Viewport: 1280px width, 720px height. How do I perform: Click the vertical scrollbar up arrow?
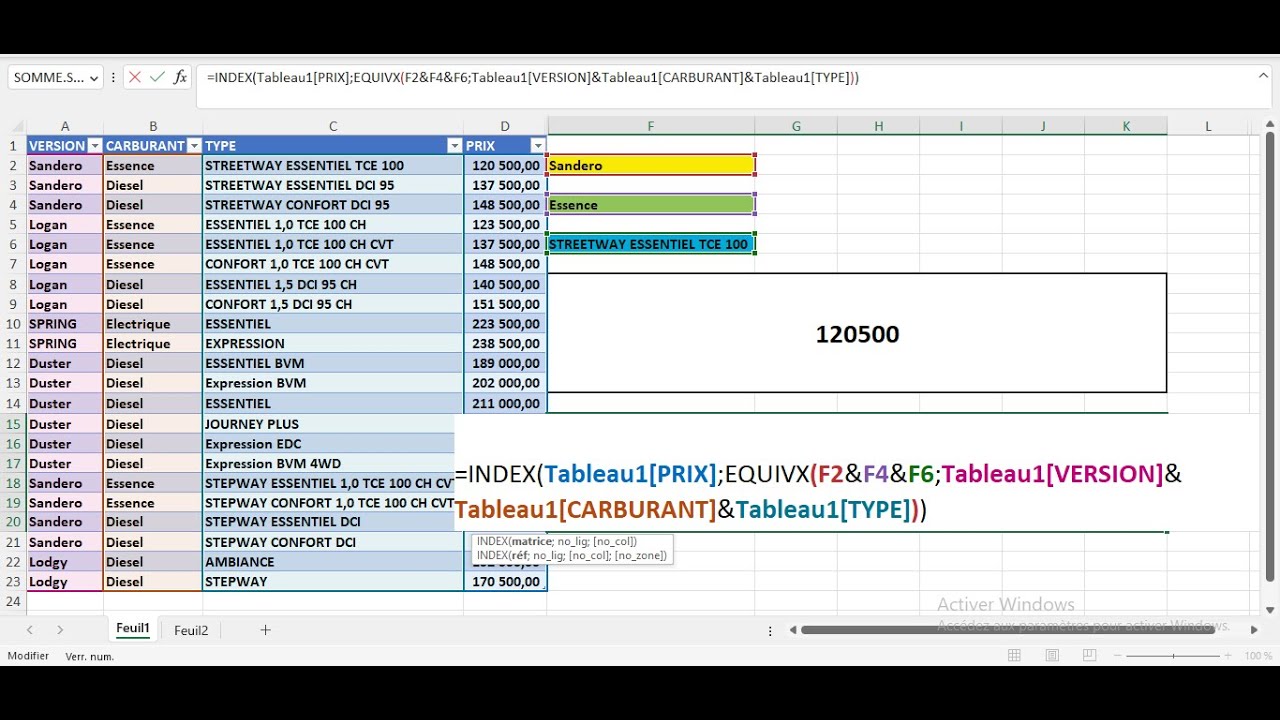[x=1270, y=126]
